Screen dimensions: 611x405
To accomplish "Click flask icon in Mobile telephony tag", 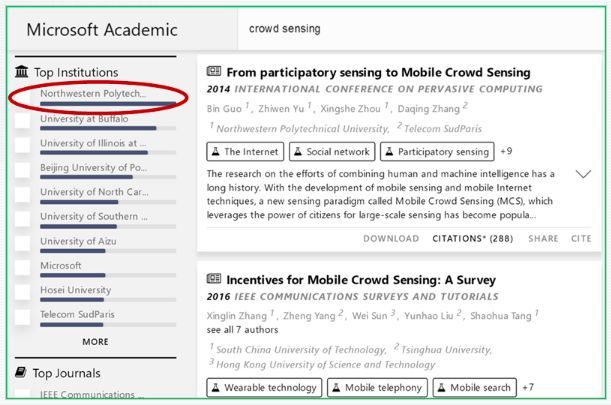I will (336, 387).
